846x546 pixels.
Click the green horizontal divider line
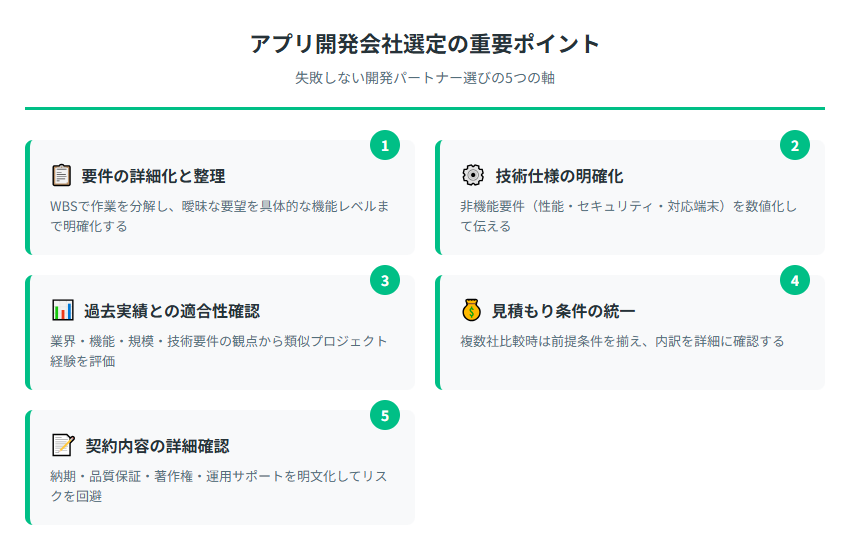pyautogui.click(x=425, y=108)
